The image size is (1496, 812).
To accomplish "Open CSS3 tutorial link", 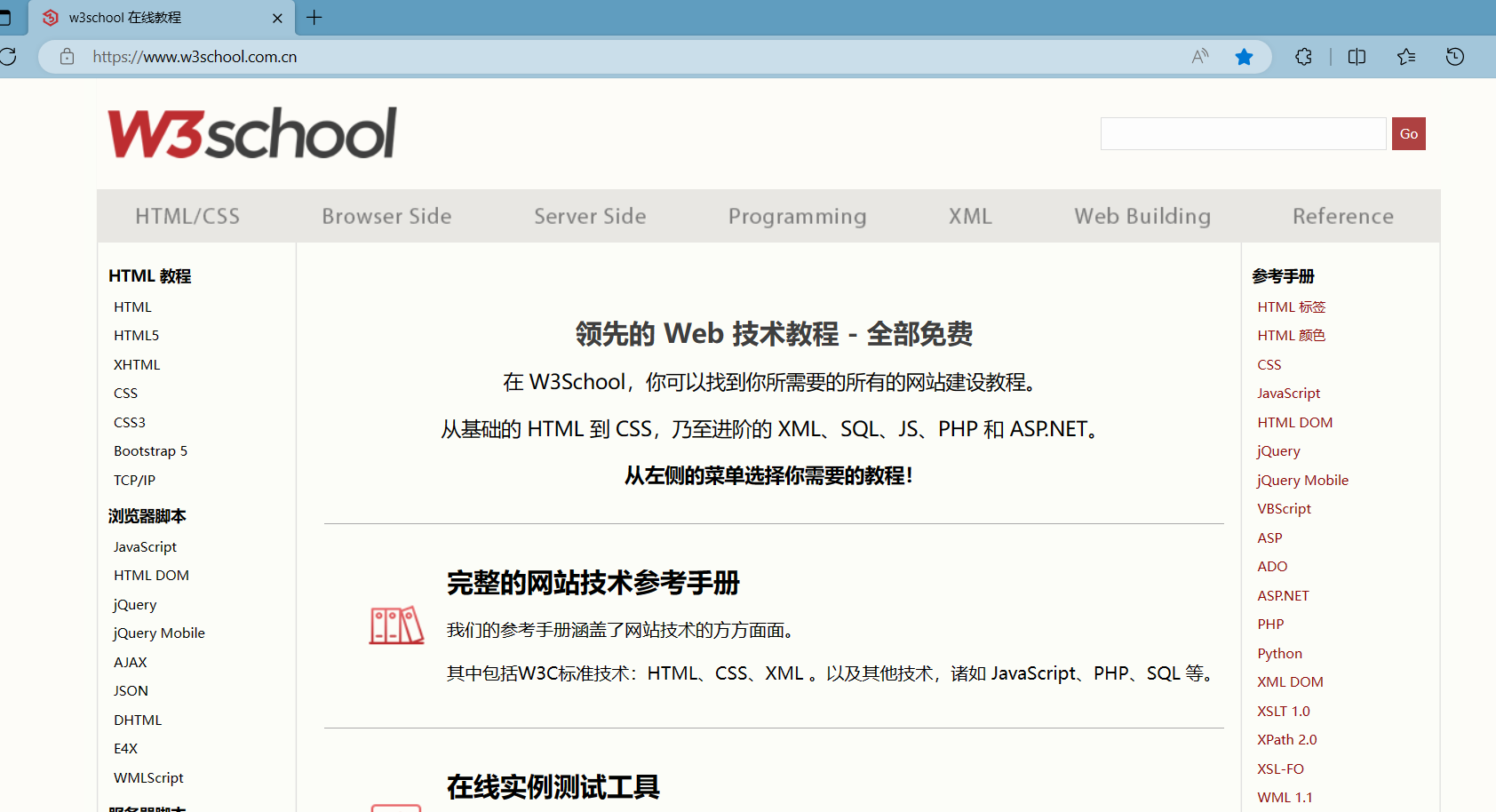I will pyautogui.click(x=130, y=422).
